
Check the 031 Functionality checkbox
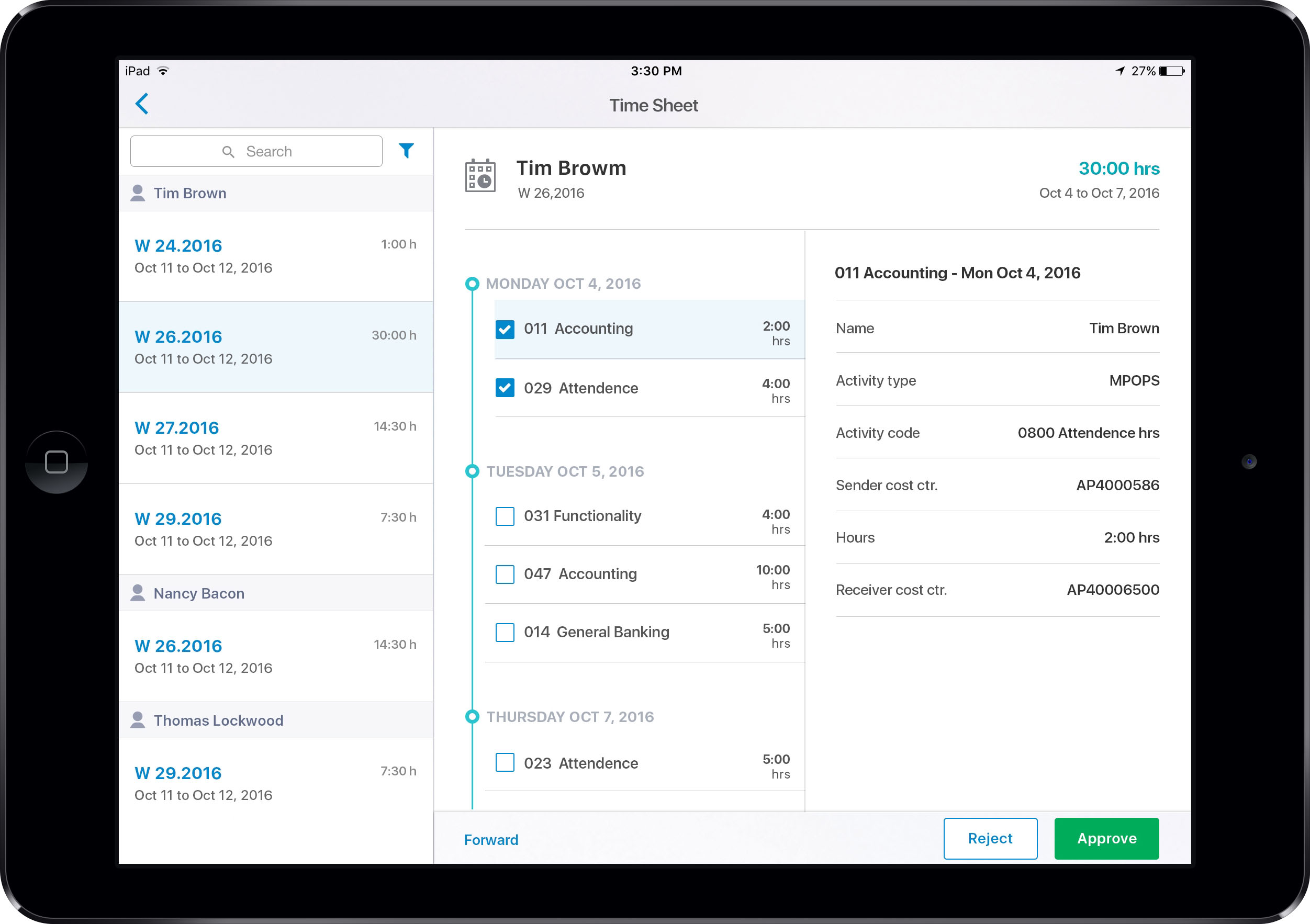pos(505,515)
